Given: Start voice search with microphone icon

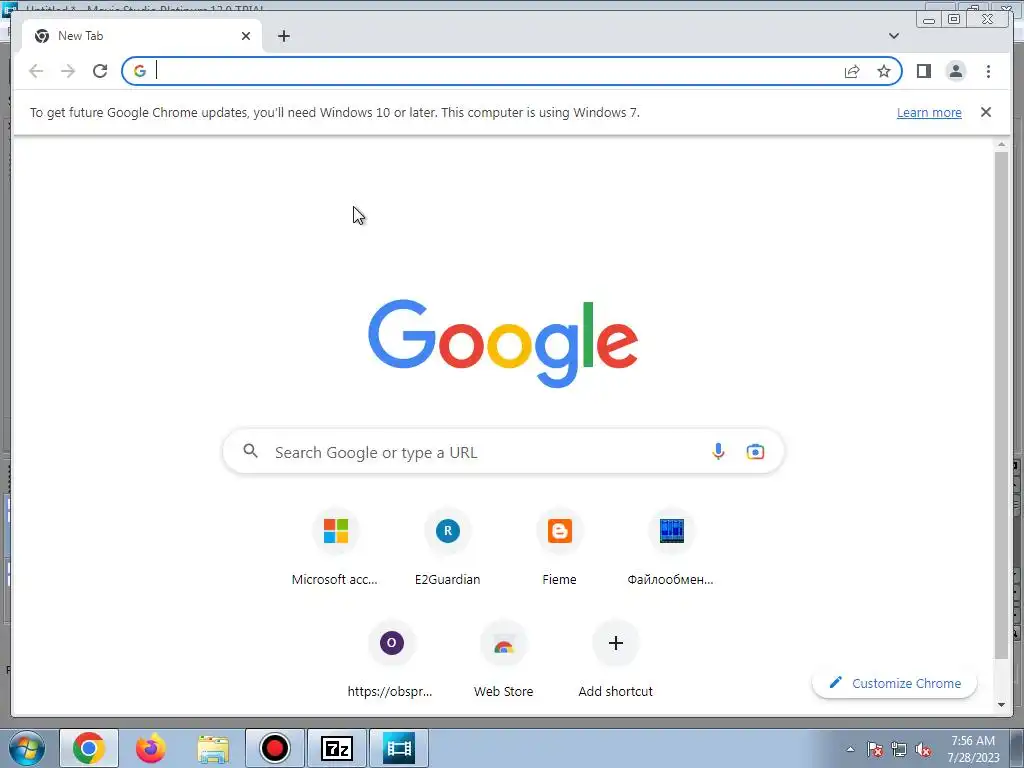Looking at the screenshot, I should pyautogui.click(x=718, y=451).
